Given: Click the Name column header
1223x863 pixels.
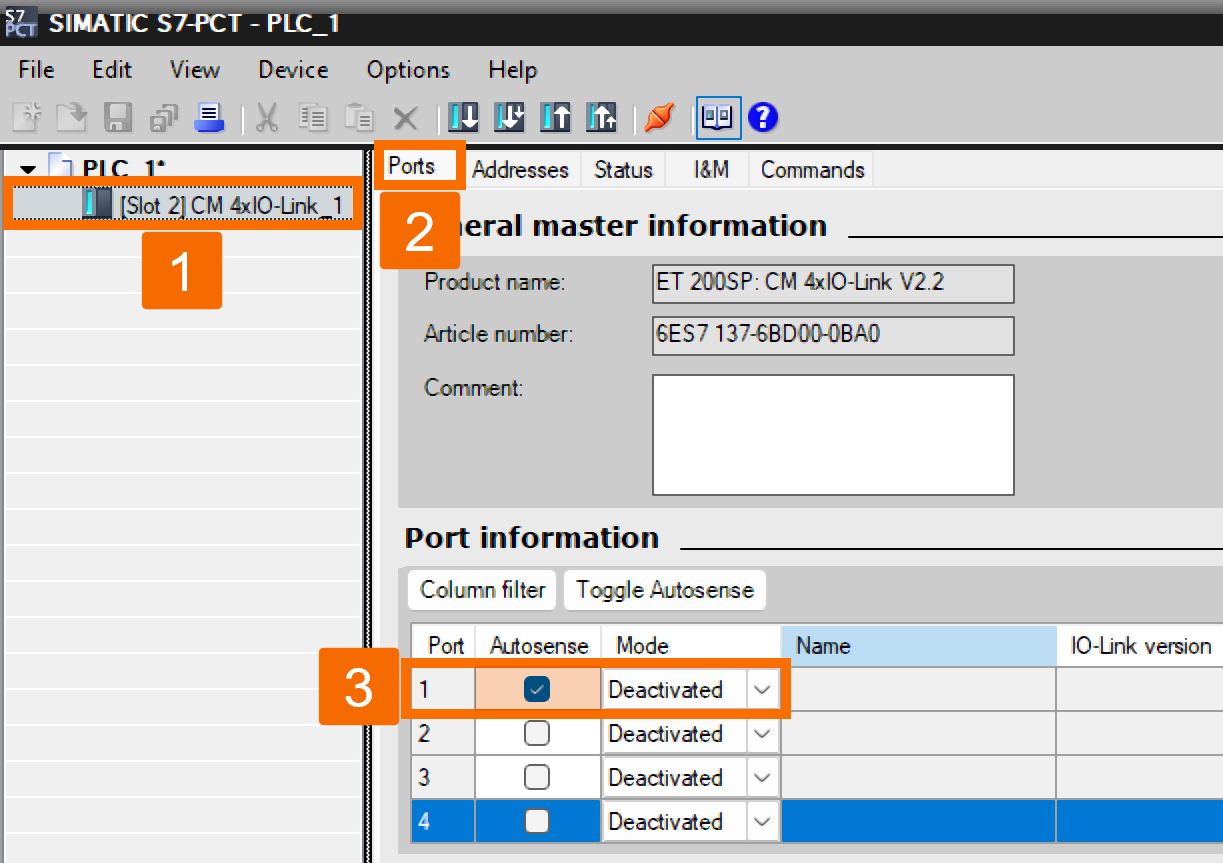Looking at the screenshot, I should coord(919,646).
